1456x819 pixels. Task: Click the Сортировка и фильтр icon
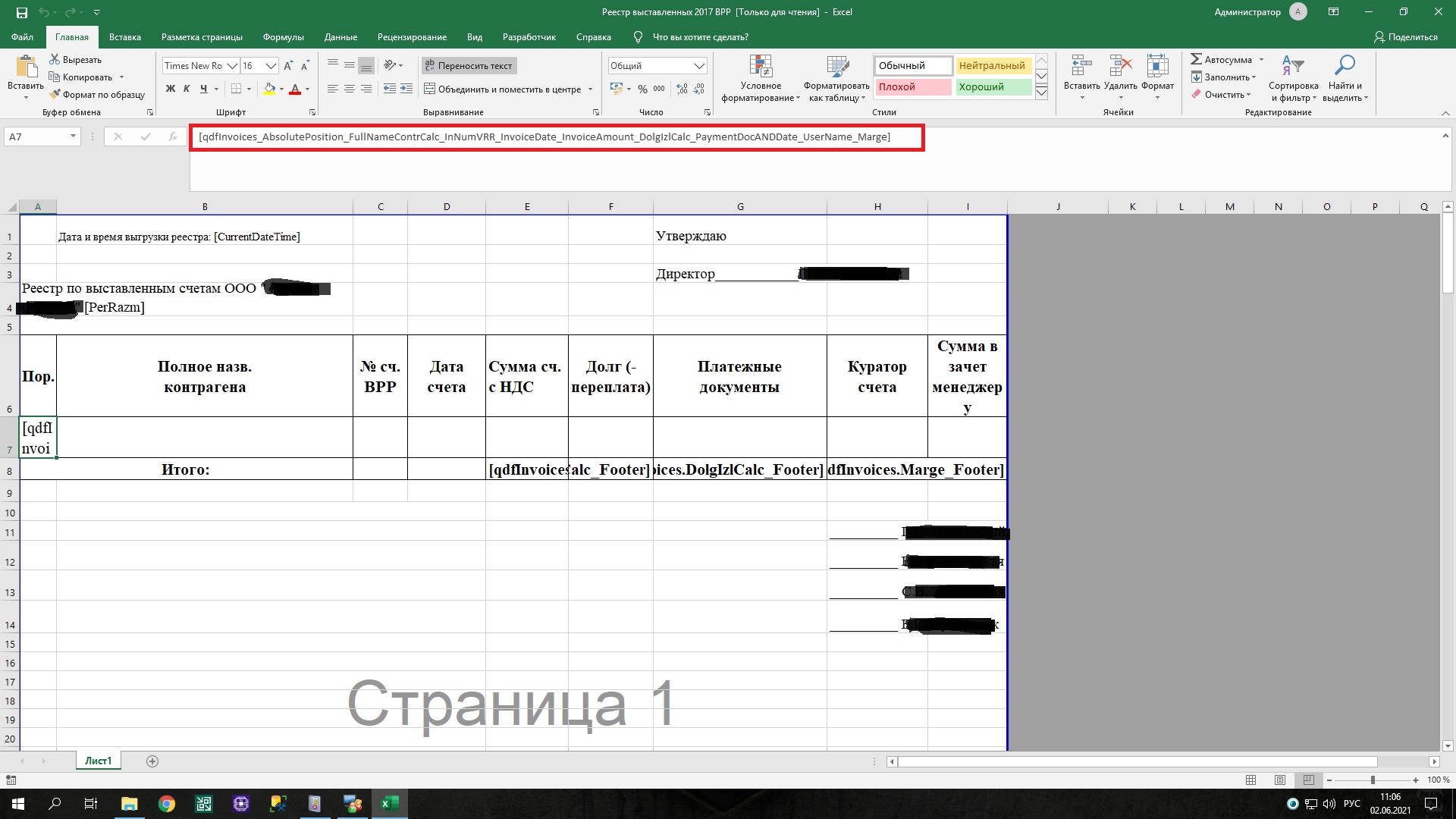1293,78
